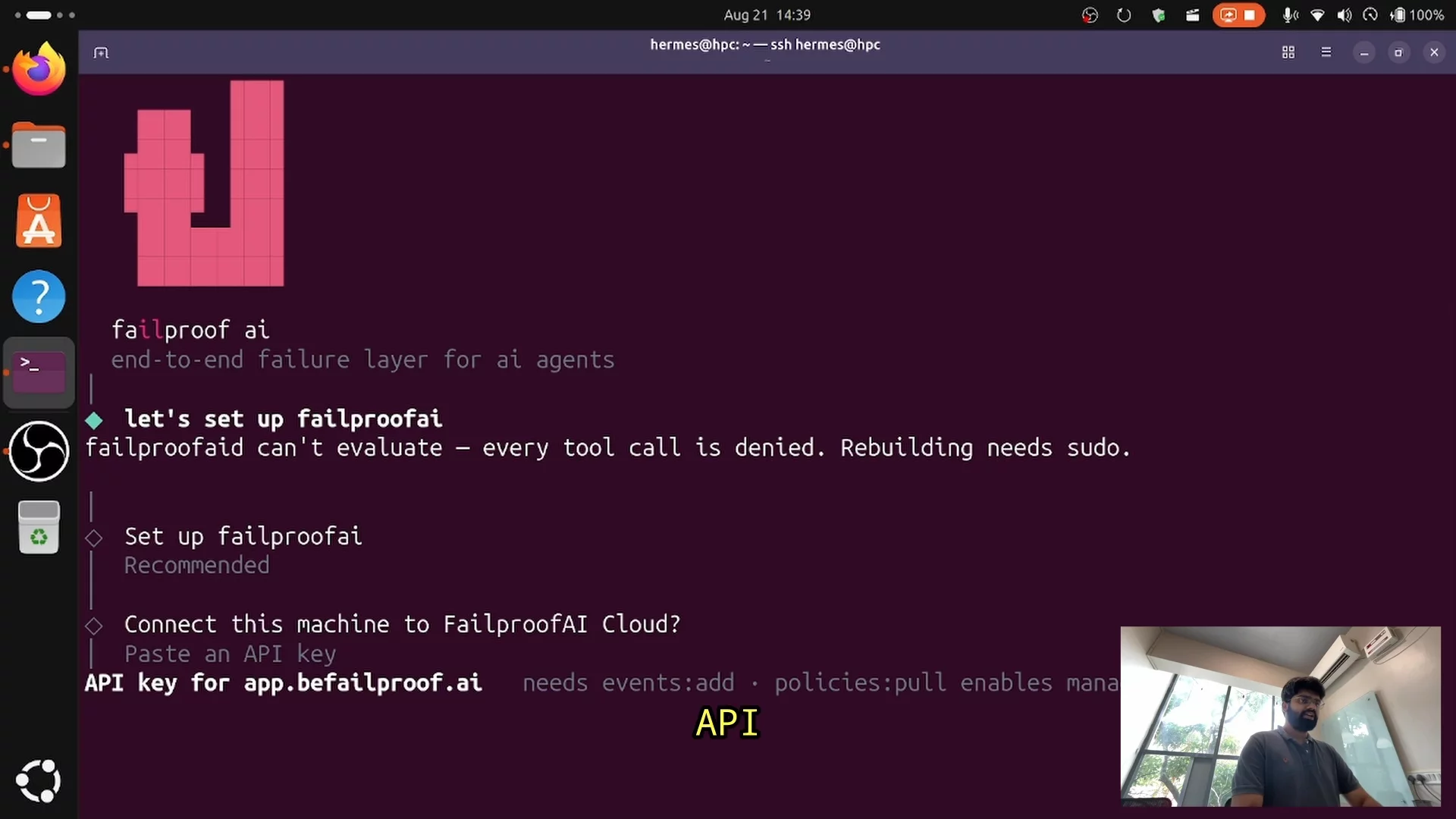Click the 'API key for app.befailproof.ai' prompt
1456x819 pixels.
[x=283, y=682]
